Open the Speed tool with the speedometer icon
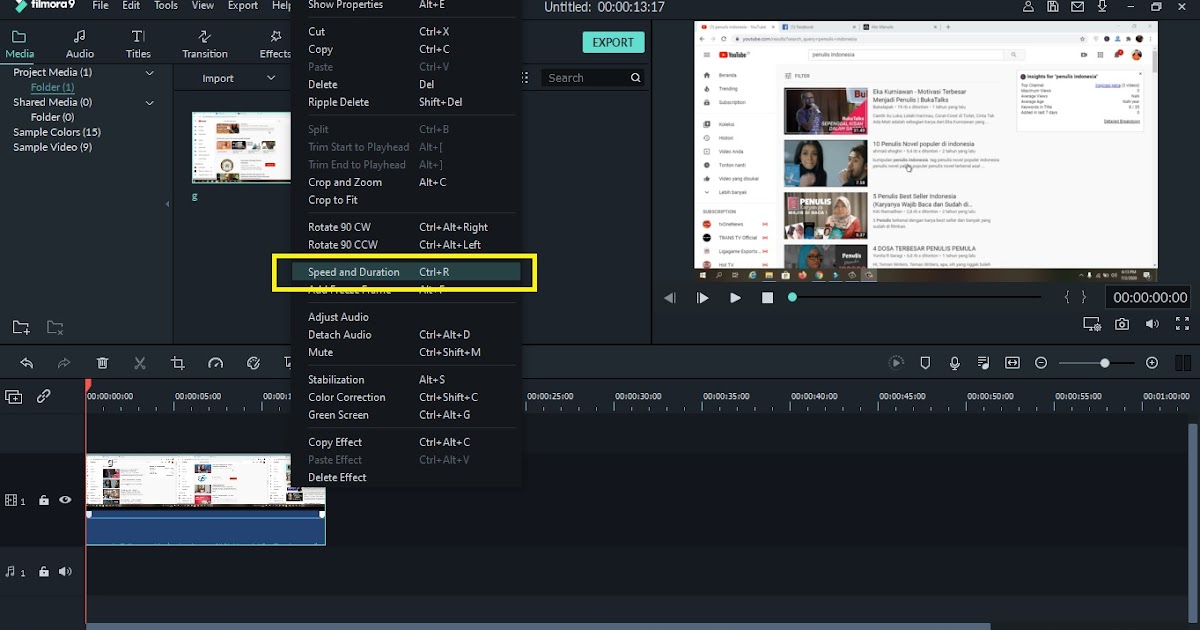This screenshot has height=630, width=1200. tap(216, 363)
